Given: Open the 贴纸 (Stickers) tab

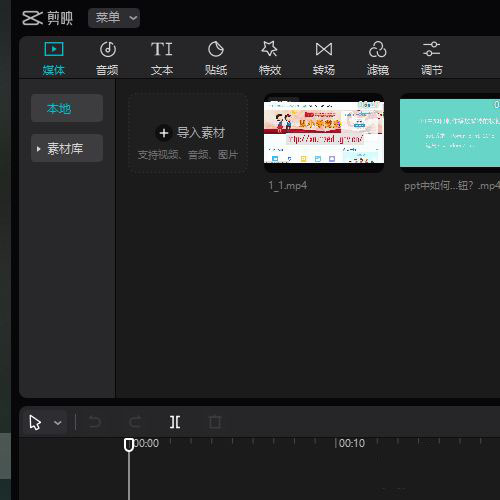Looking at the screenshot, I should [216, 58].
